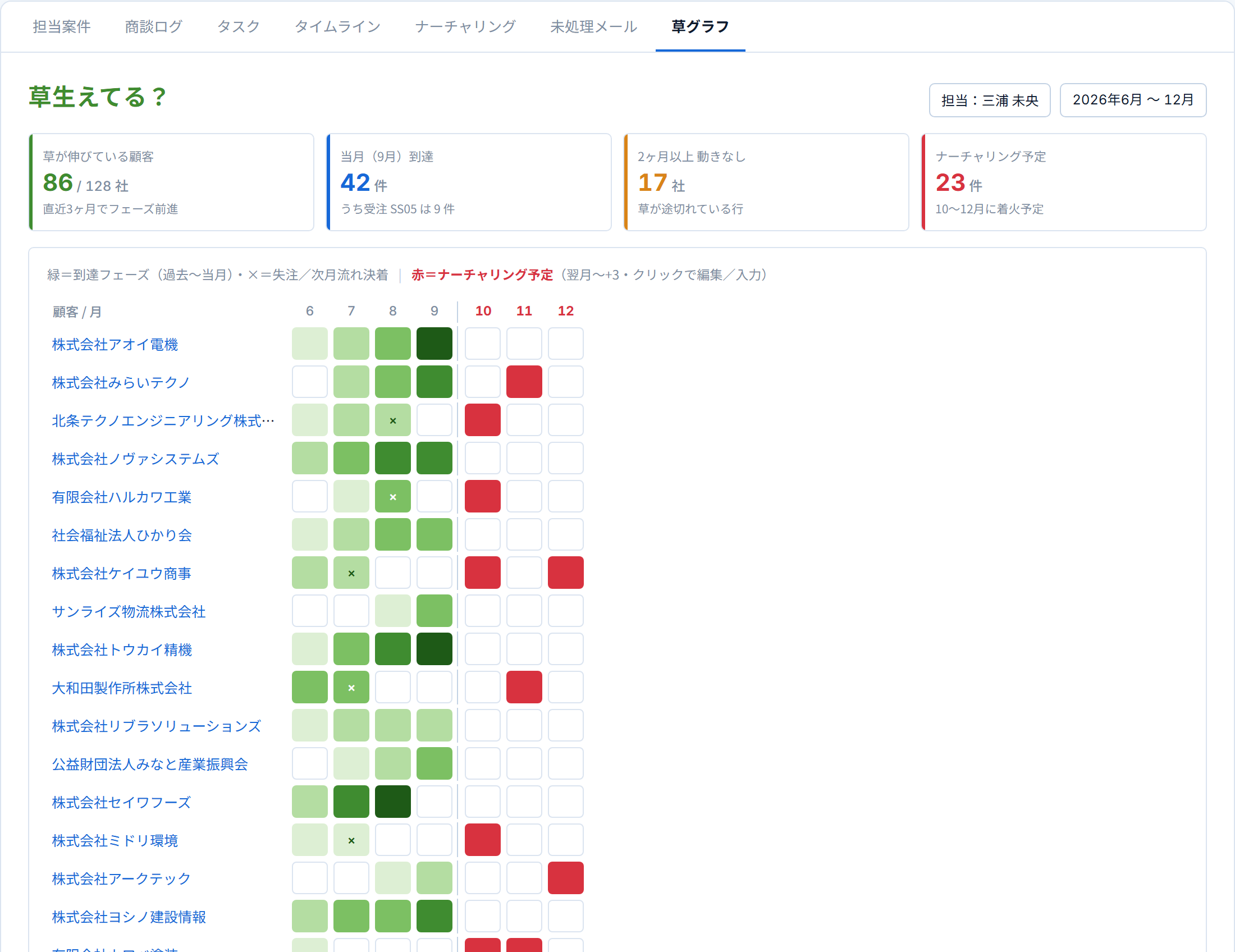Go to the タスク tab
Image resolution: width=1235 pixels, height=952 pixels.
click(239, 26)
